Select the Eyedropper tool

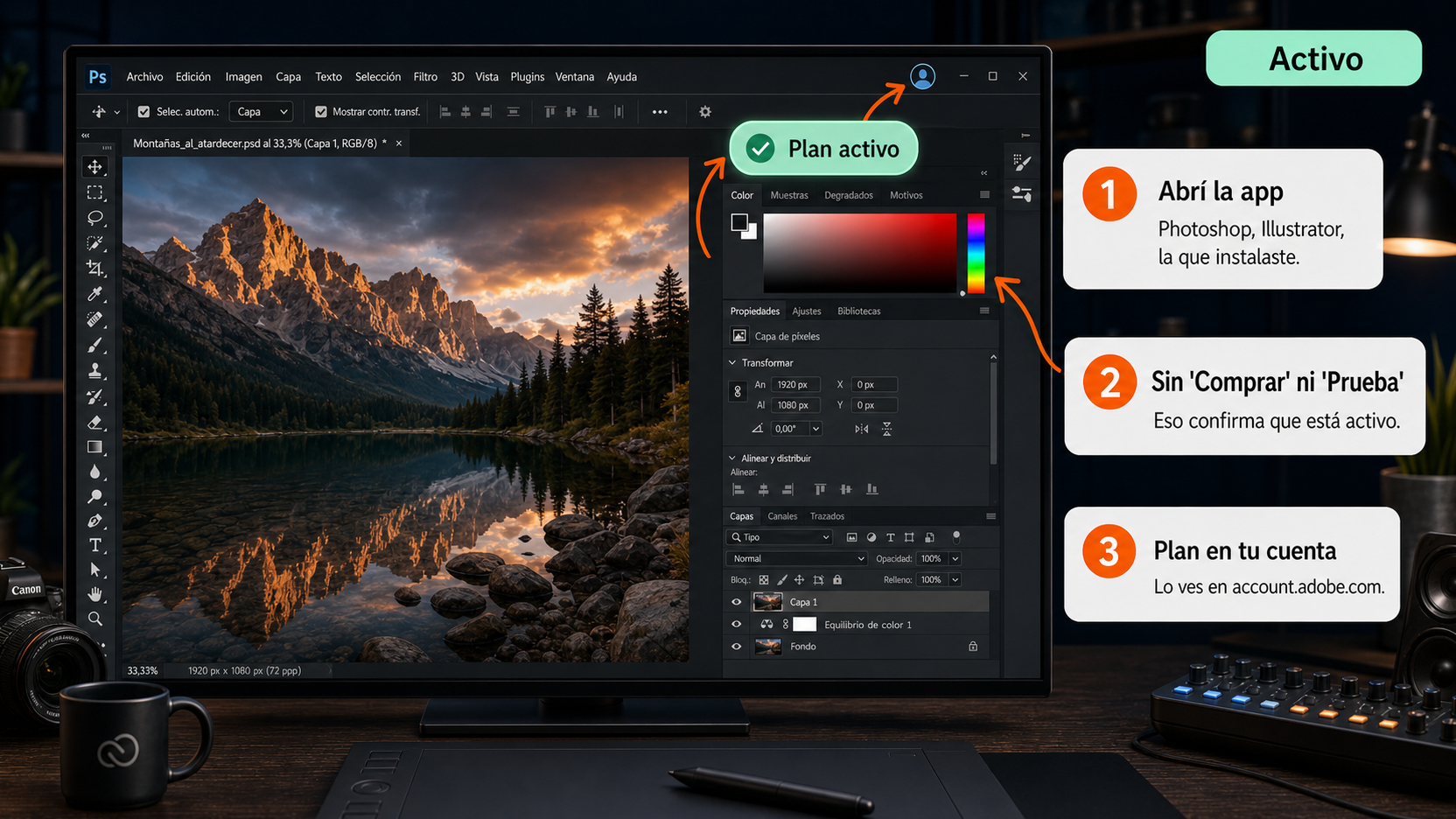pyautogui.click(x=95, y=294)
